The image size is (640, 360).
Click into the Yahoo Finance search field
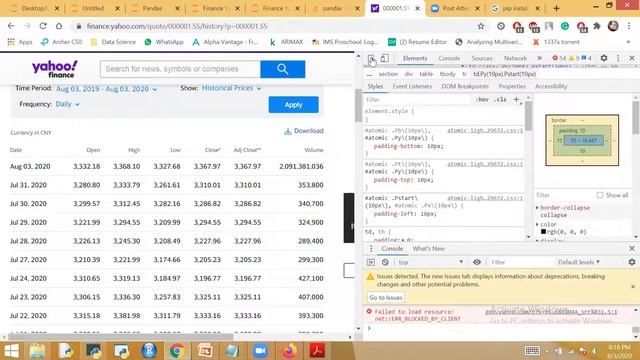[x=180, y=69]
